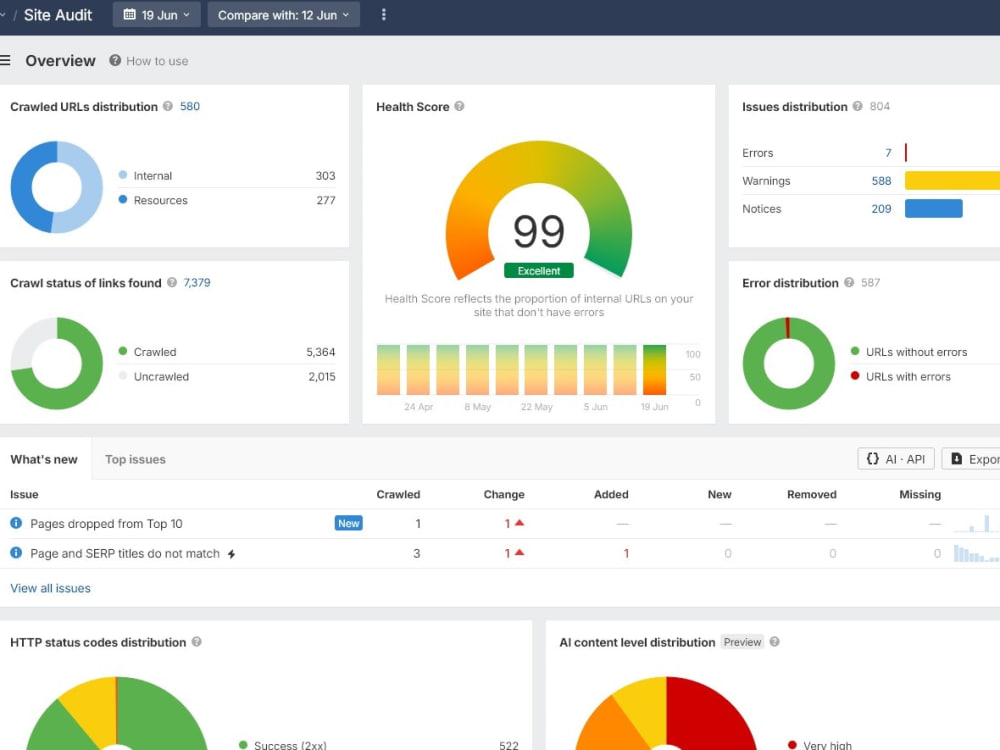The image size is (1000, 750).
Task: Click the Warnings count 588
Action: click(881, 181)
